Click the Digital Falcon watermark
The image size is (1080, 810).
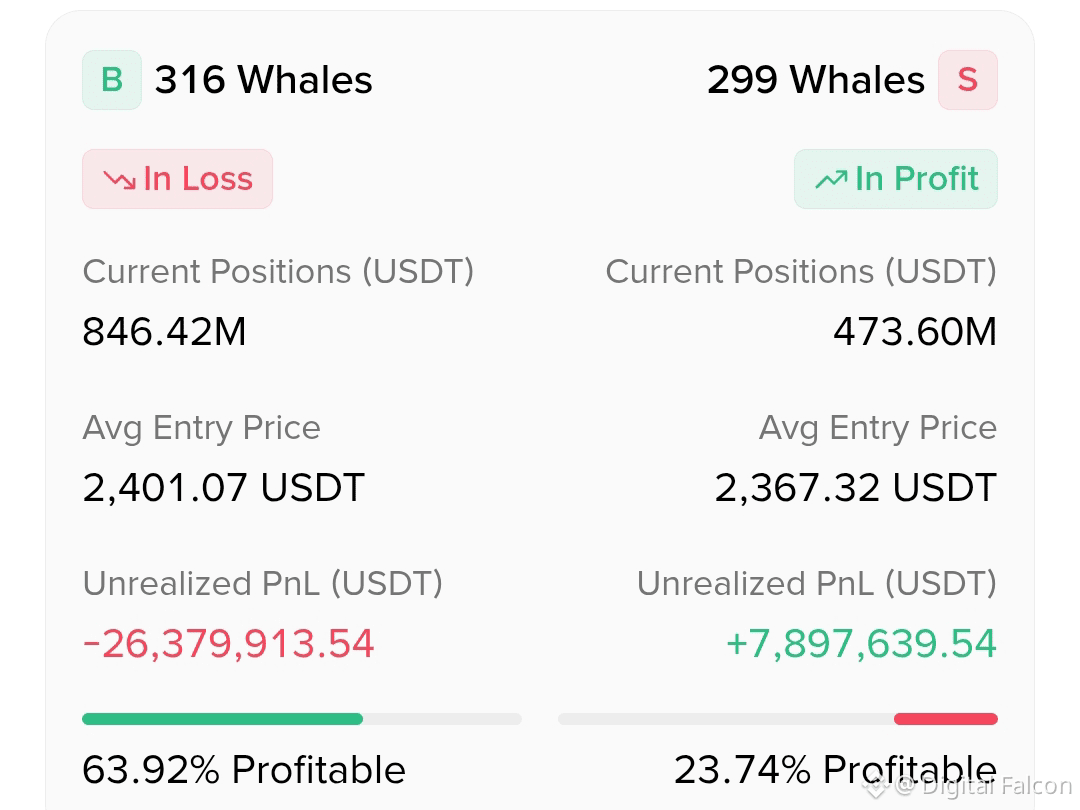[x=970, y=786]
